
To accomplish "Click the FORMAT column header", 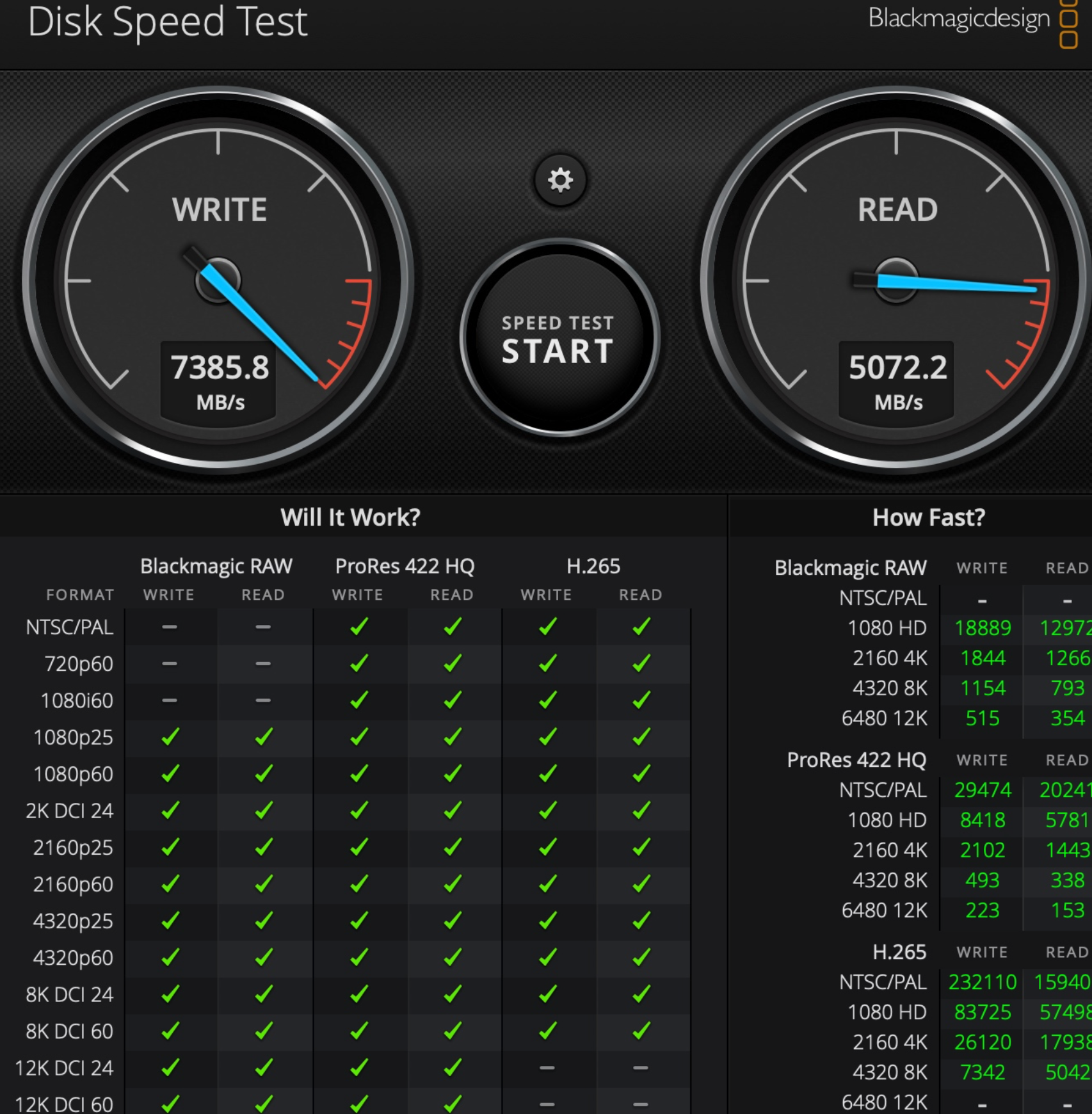I will (x=80, y=595).
